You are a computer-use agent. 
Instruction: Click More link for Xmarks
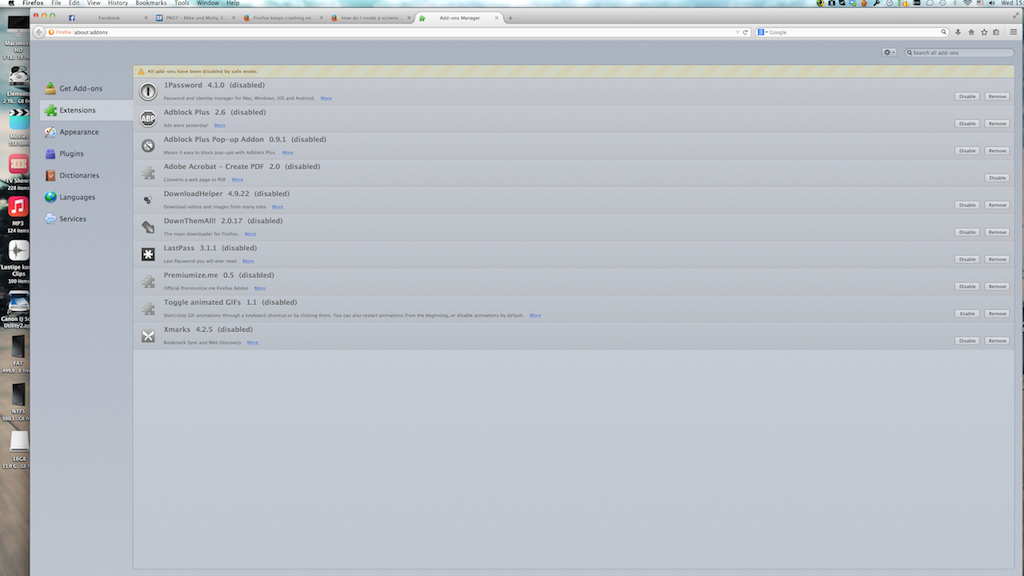coord(253,342)
